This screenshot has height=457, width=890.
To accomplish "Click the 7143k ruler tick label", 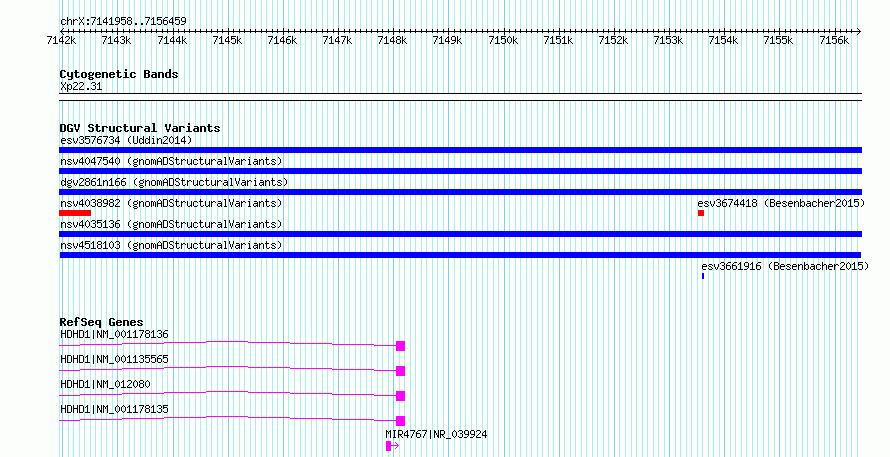I will 116,40.
